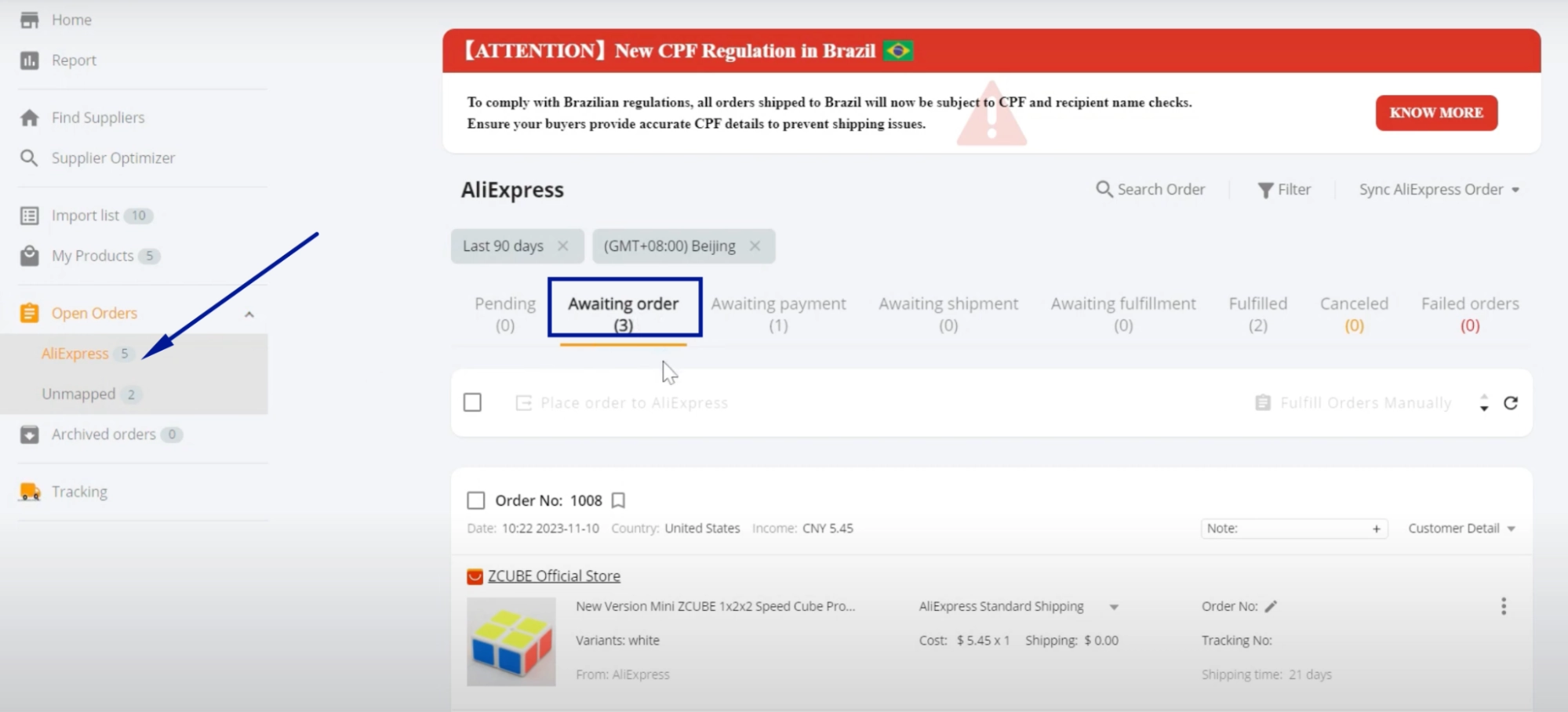Screen dimensions: 1568x712
Task: Switch to the Awaiting payment tab
Action: (778, 314)
